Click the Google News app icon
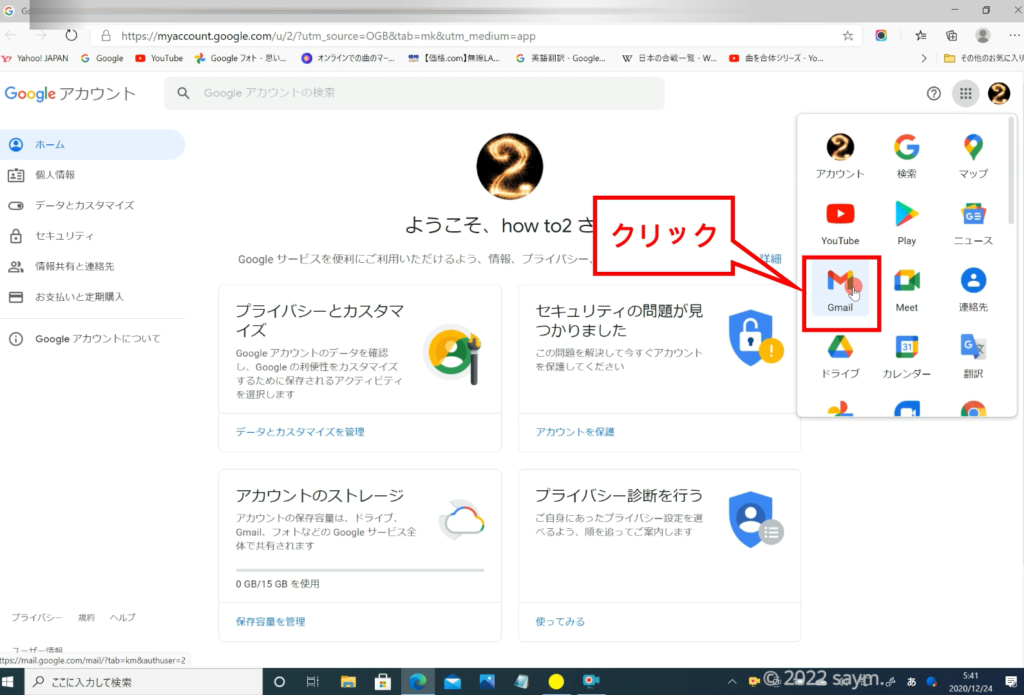 coord(973,222)
